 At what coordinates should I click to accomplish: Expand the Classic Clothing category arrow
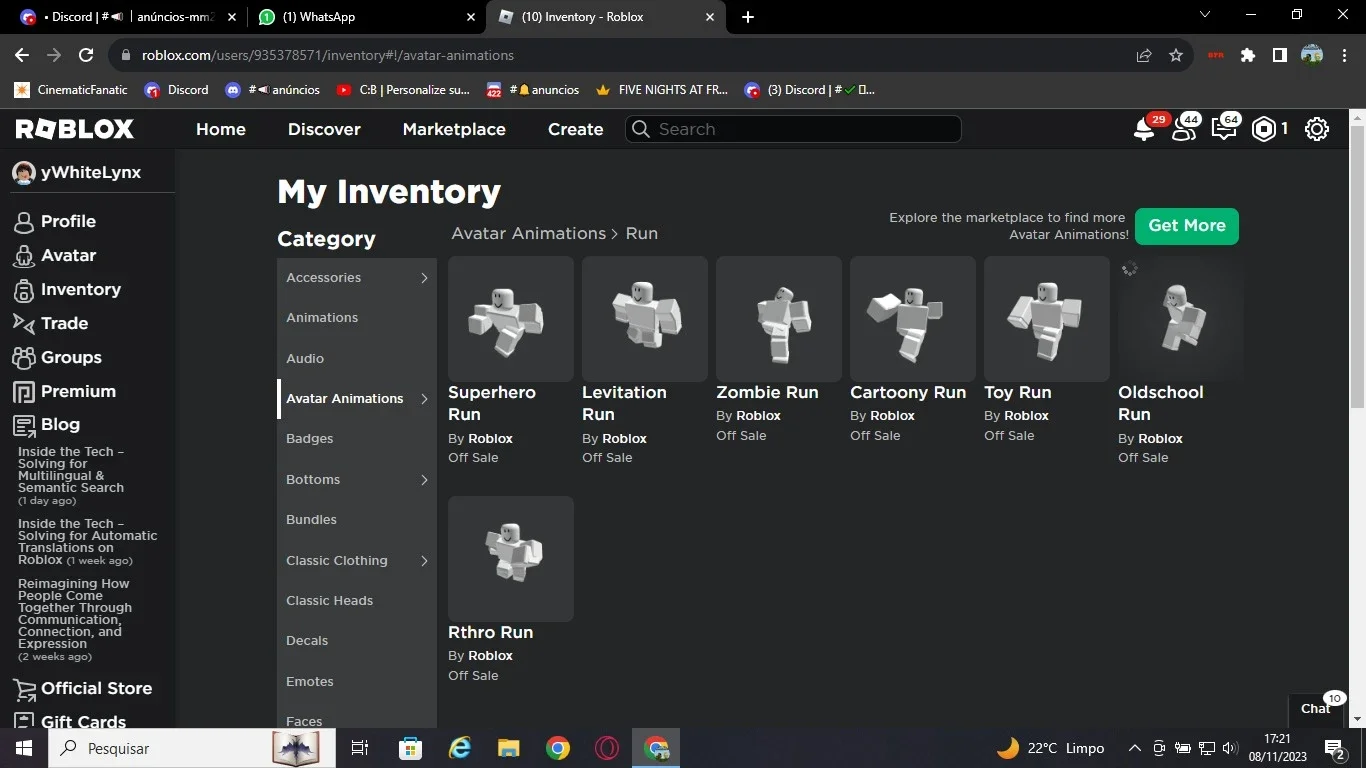[x=424, y=561]
